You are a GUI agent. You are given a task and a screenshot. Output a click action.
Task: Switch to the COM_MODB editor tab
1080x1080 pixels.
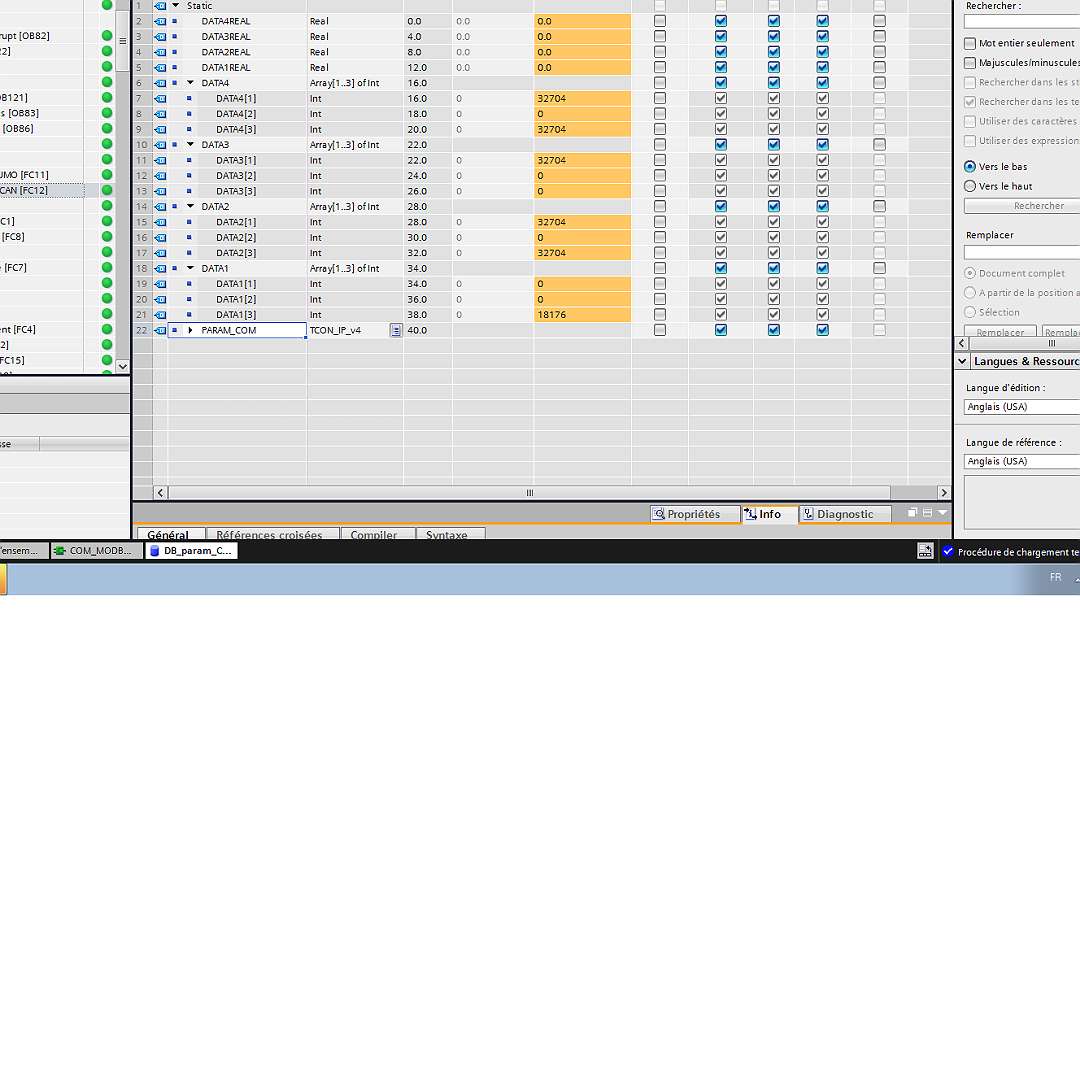pyautogui.click(x=97, y=551)
